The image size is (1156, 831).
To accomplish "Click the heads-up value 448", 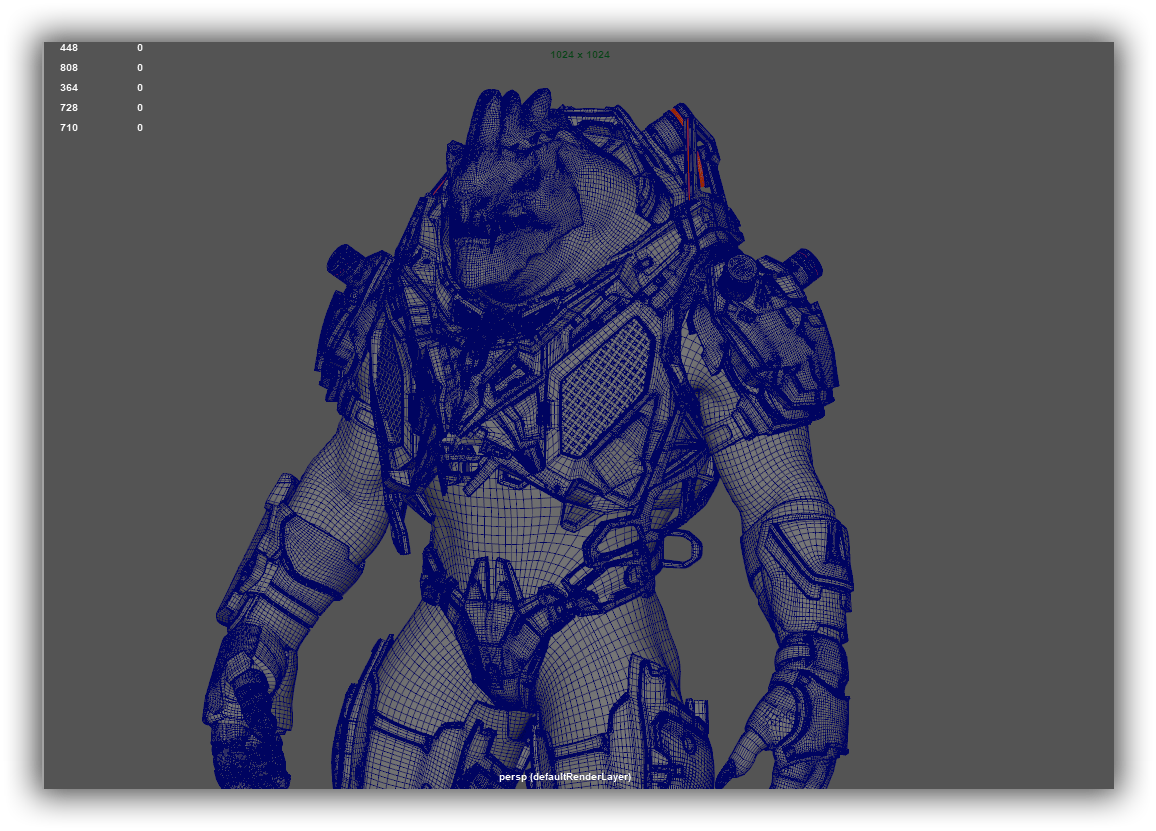I will 69,48.
